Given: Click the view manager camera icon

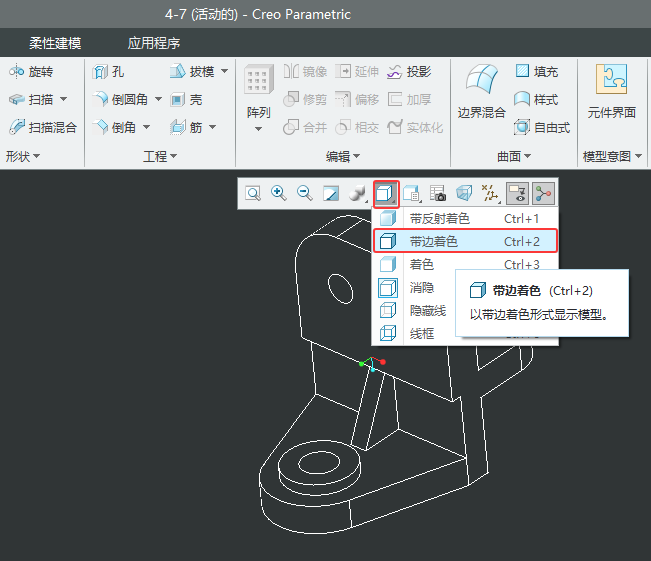Looking at the screenshot, I should click(x=438, y=194).
